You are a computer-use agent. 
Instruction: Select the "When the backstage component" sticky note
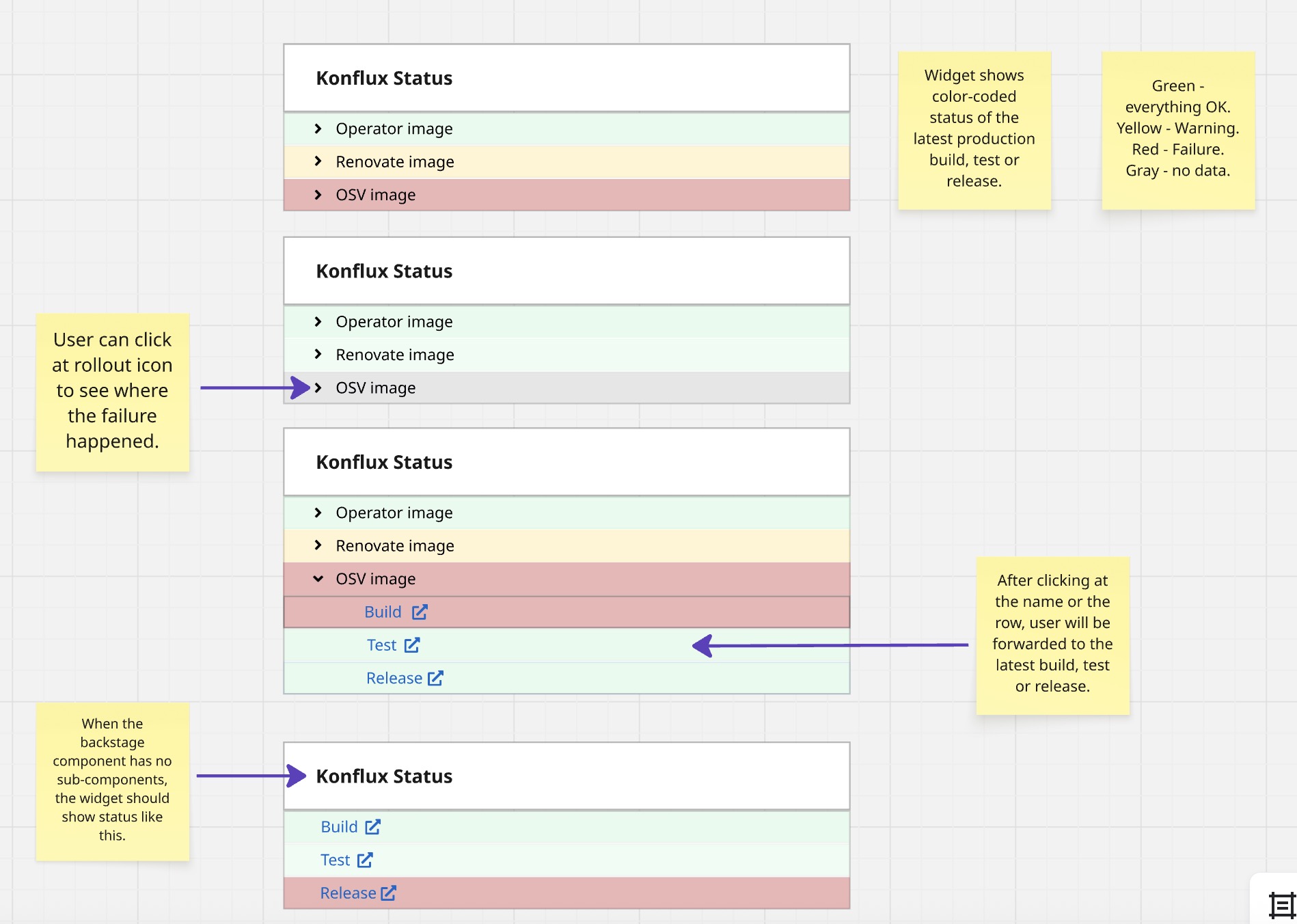[x=112, y=780]
